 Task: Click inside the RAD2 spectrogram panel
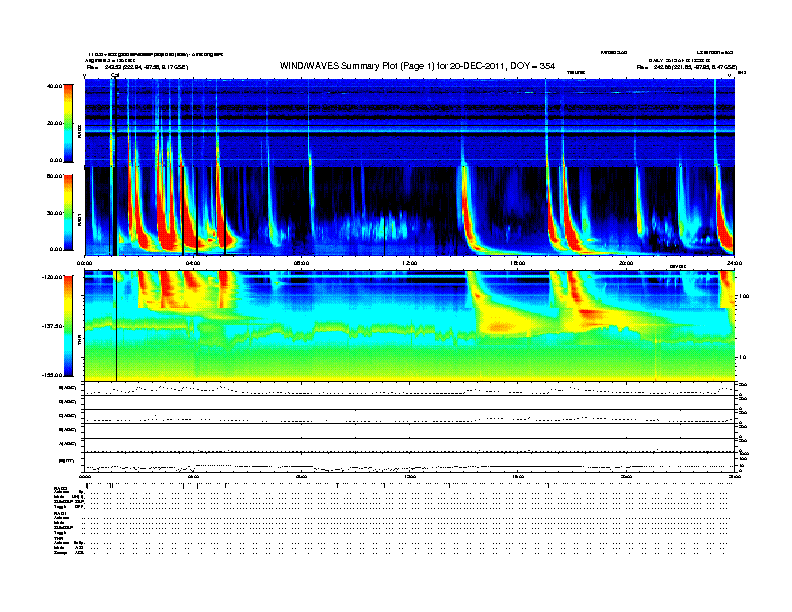[x=409, y=123]
